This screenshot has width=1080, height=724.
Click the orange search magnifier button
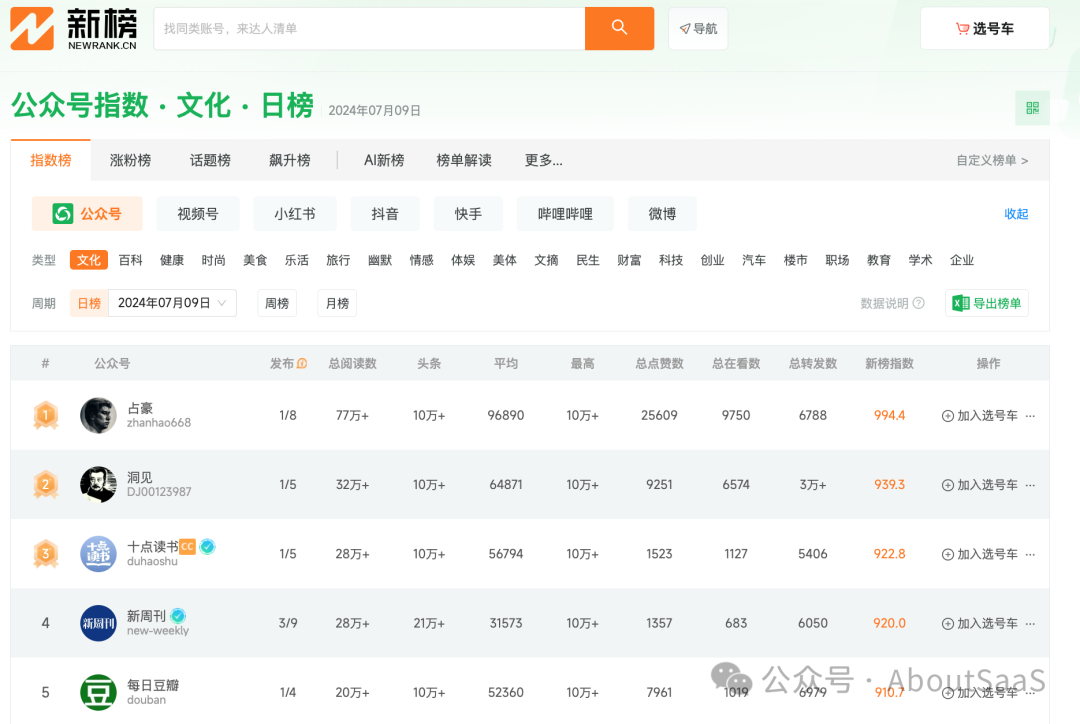(x=619, y=28)
